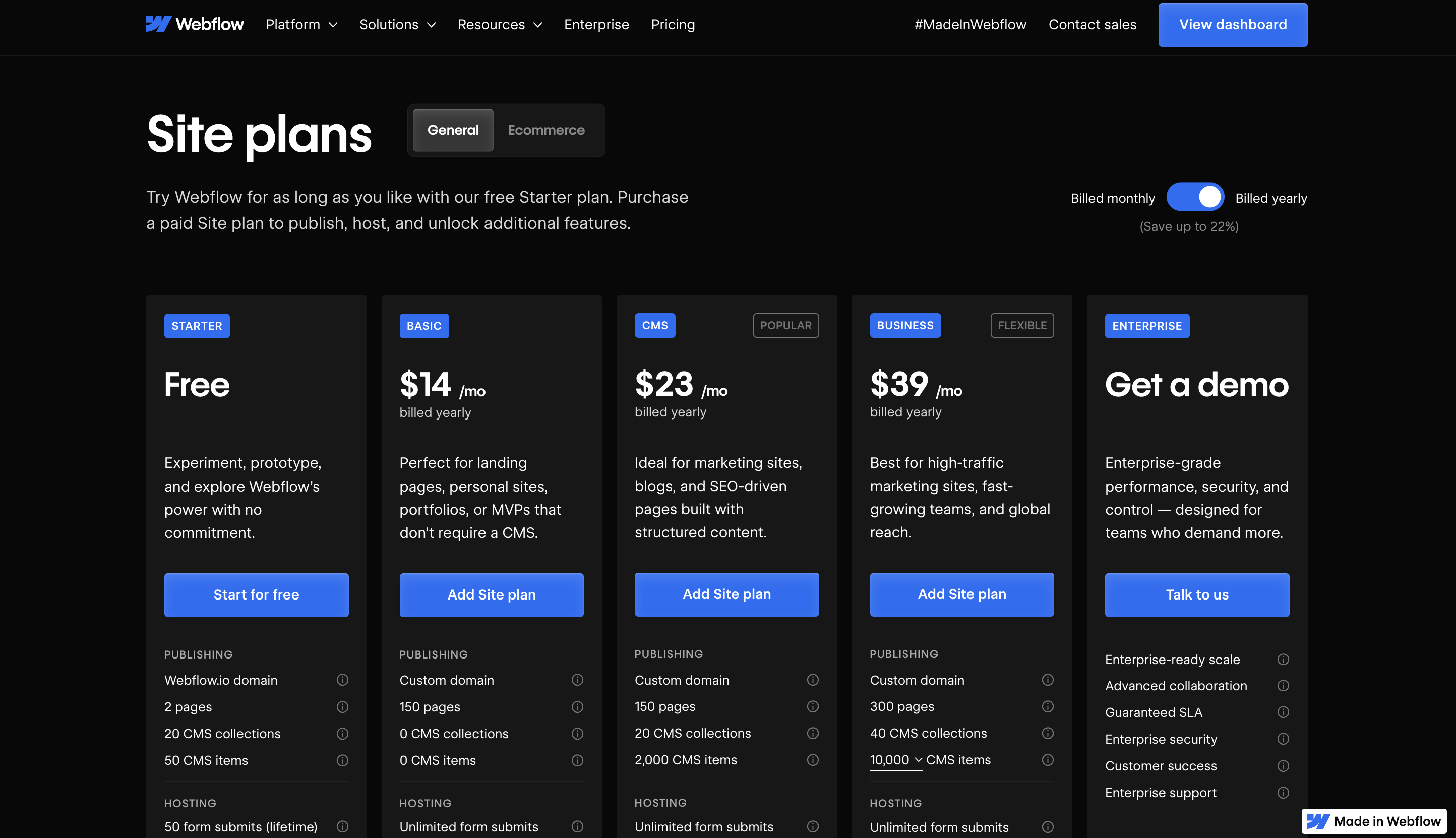This screenshot has width=1456, height=838.
Task: Open the #MadeInWebflow nav link
Action: tap(970, 24)
